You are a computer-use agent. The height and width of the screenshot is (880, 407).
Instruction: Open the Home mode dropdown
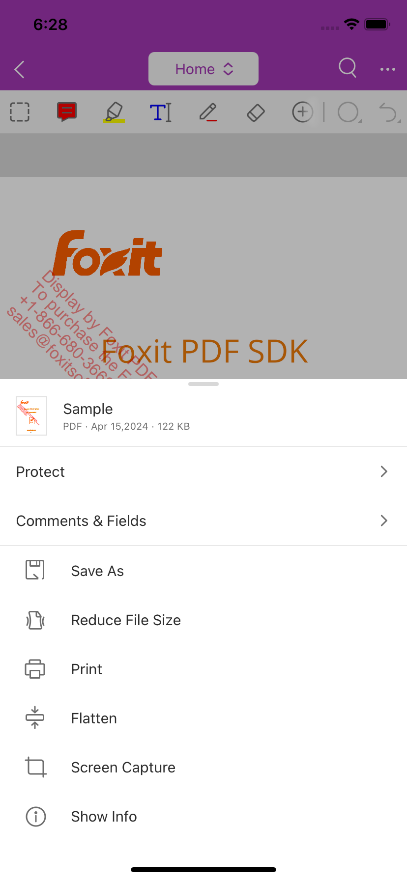203,69
